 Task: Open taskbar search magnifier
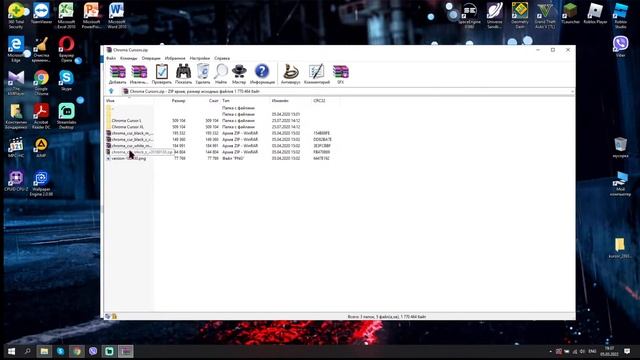click(x=27, y=351)
